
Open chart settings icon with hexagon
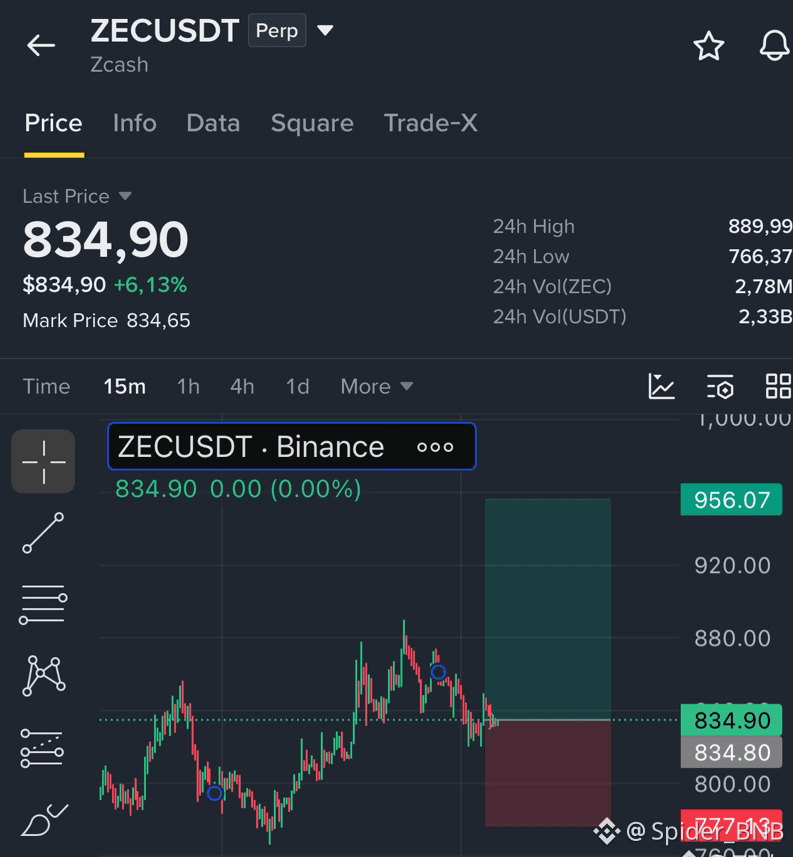720,386
